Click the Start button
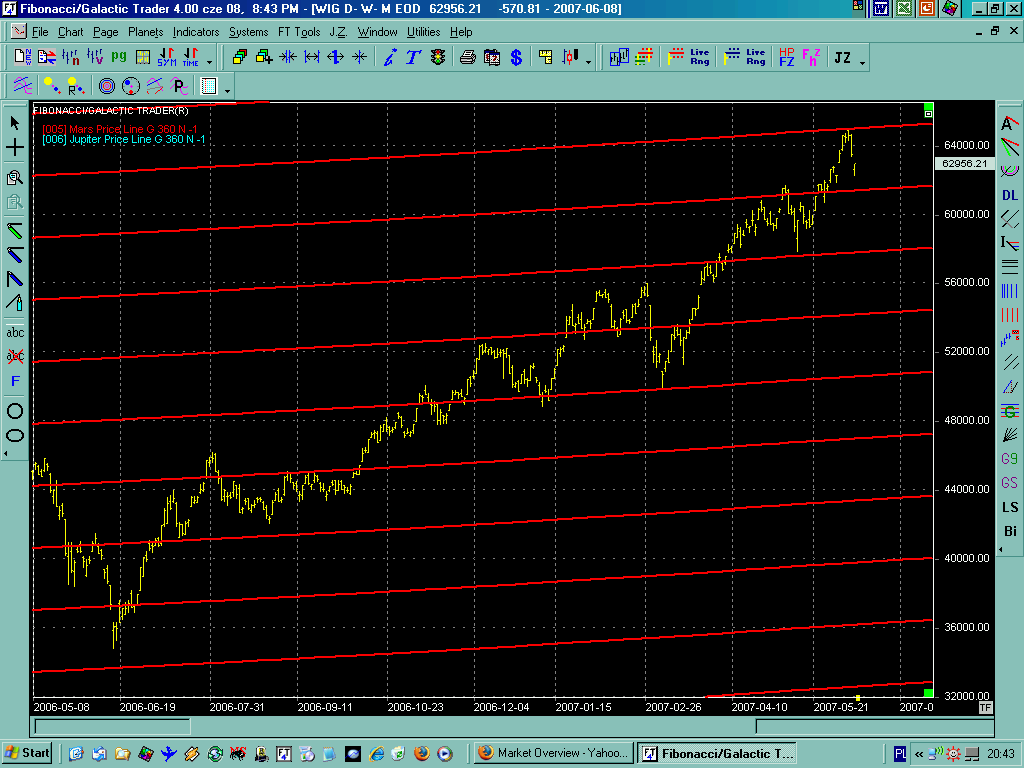This screenshot has height=768, width=1024. click(x=27, y=753)
